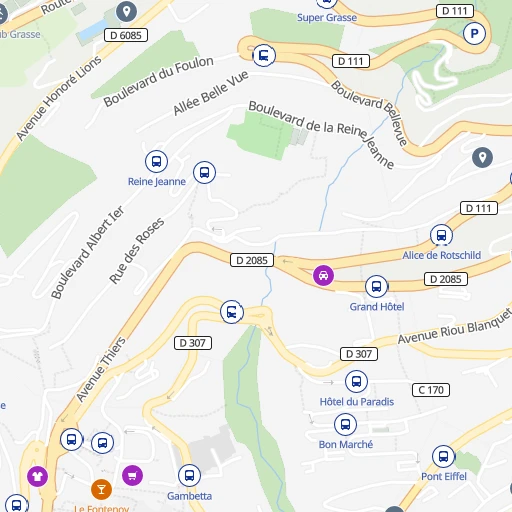512x512 pixels.
Task: Click the Super Grasse label
Action: [327, 17]
